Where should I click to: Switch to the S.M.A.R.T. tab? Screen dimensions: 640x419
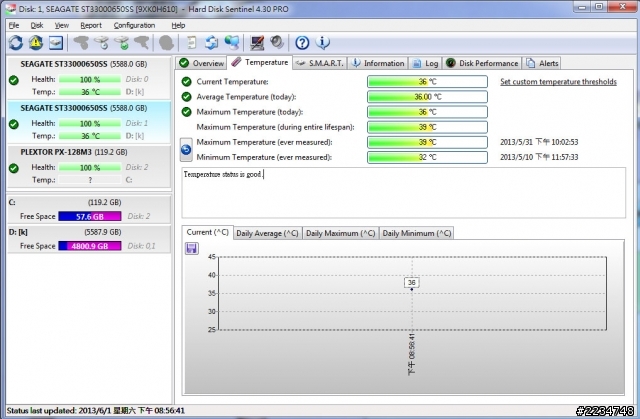tap(320, 63)
